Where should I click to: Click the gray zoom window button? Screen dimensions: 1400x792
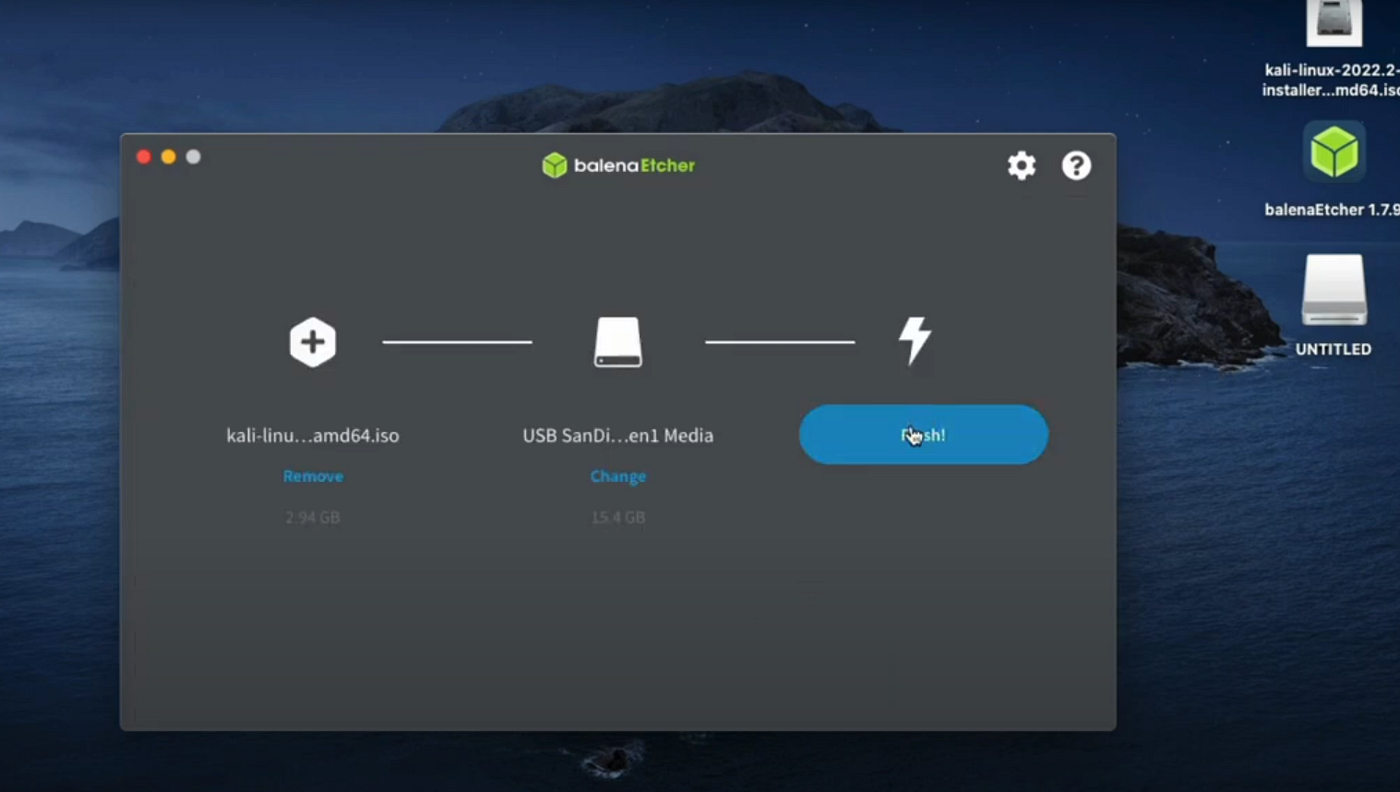[193, 157]
